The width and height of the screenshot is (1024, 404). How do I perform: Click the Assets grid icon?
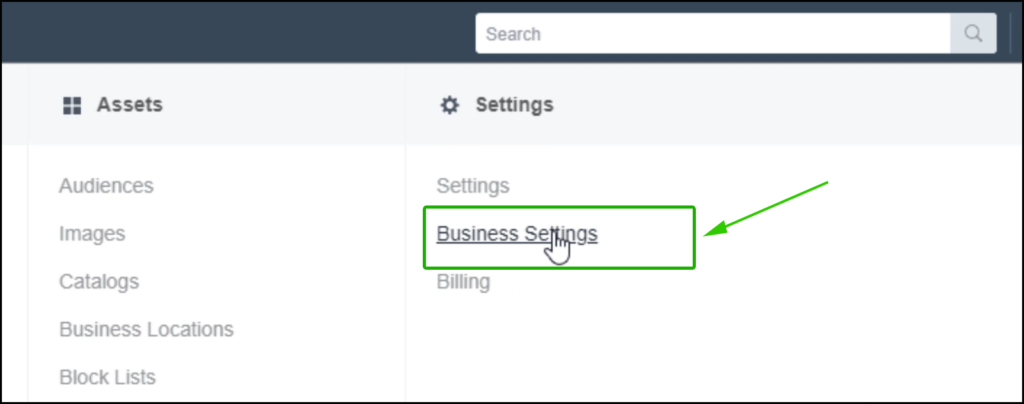pos(72,105)
